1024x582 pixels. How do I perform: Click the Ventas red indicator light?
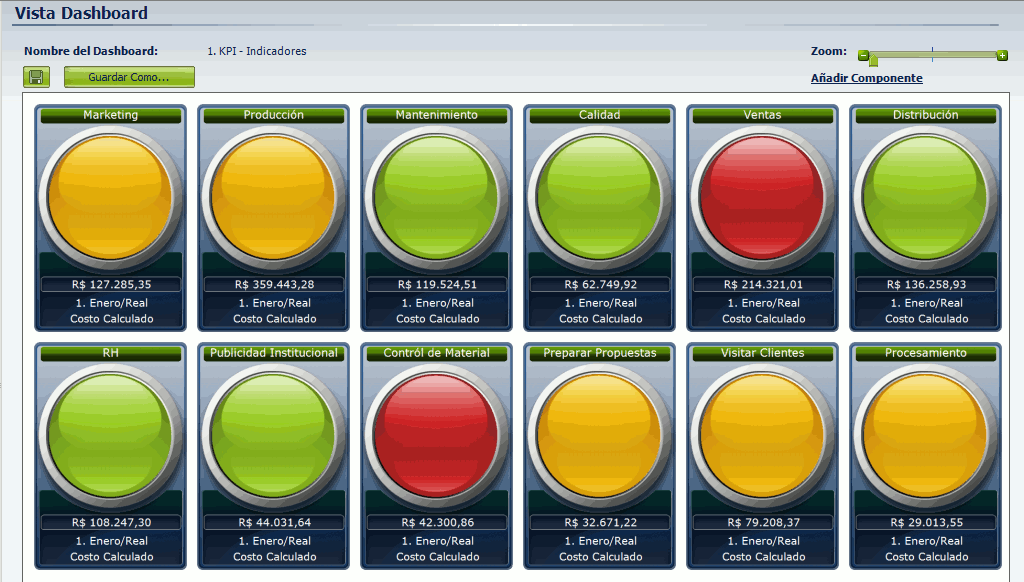click(762, 193)
